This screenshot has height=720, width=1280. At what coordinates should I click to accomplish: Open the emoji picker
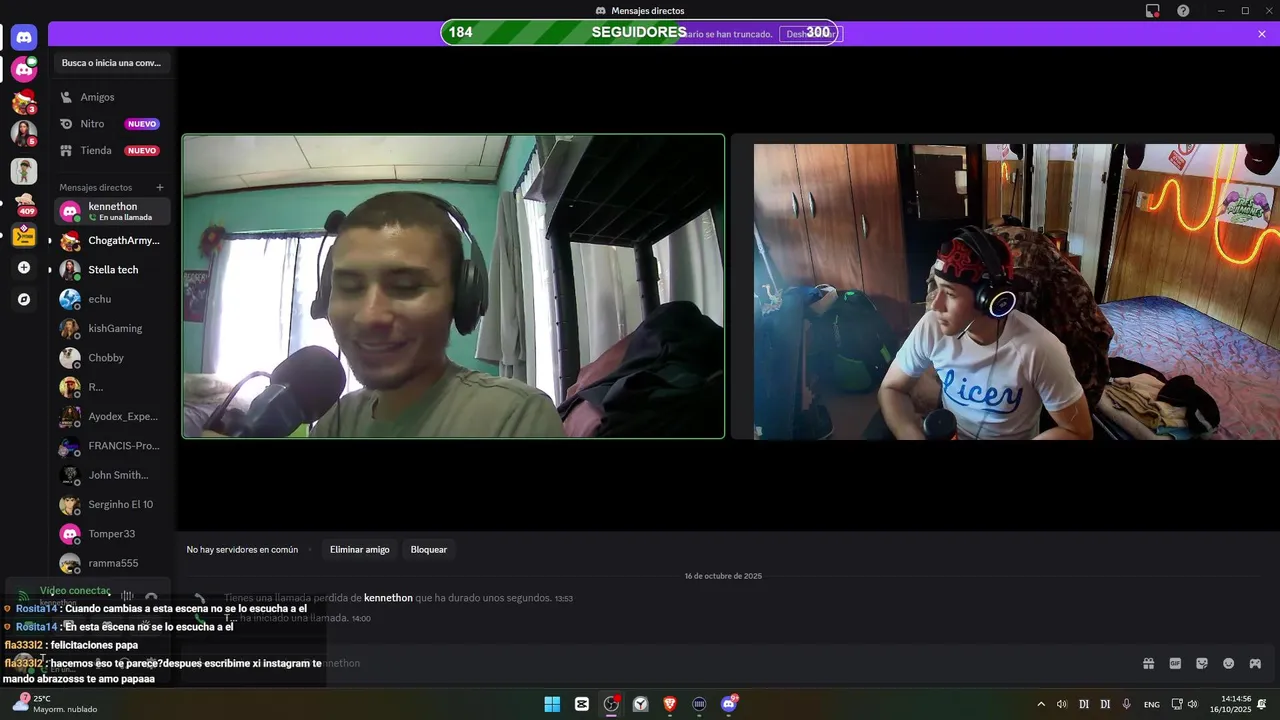point(1229,663)
